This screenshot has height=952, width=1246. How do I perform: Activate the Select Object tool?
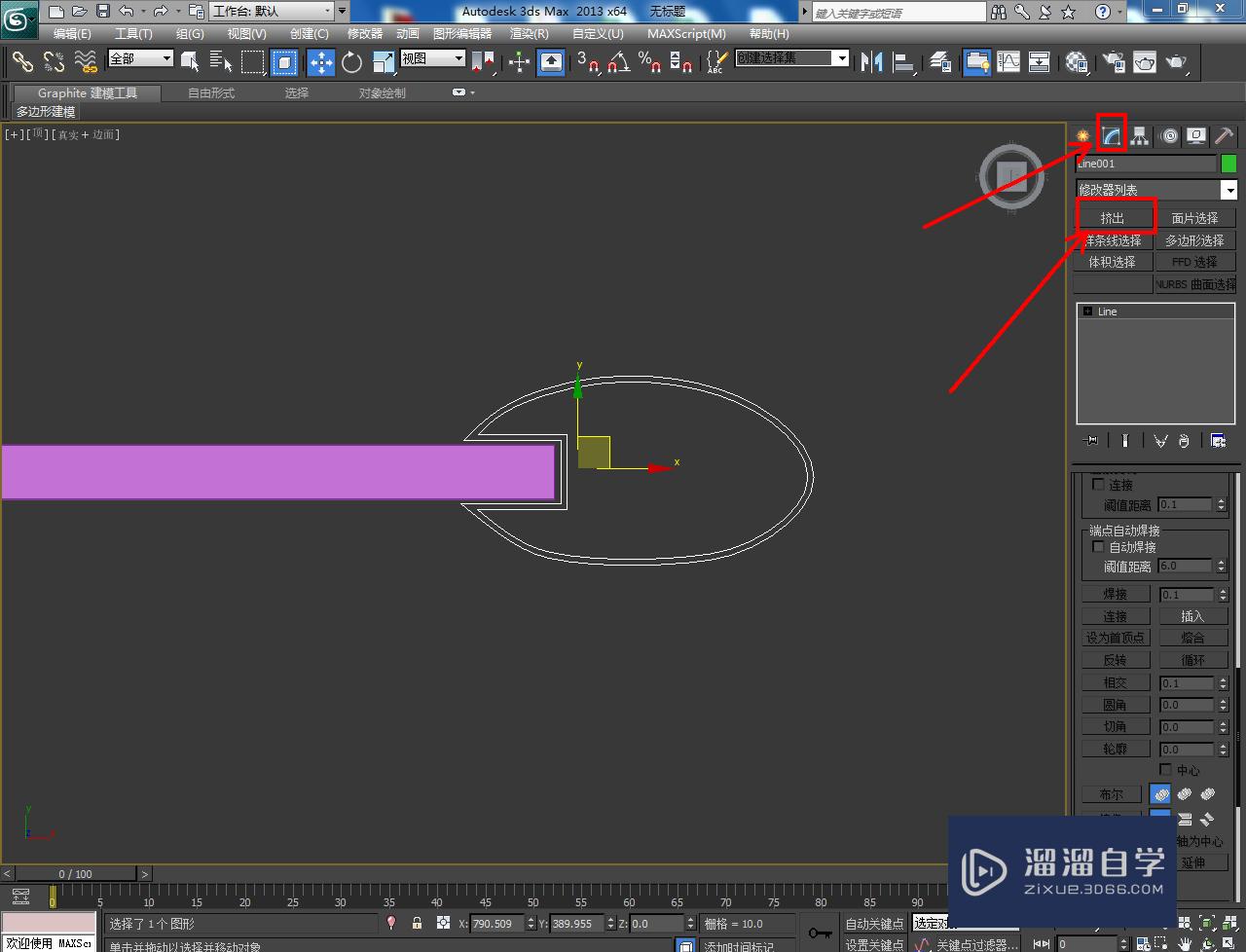(x=190, y=62)
